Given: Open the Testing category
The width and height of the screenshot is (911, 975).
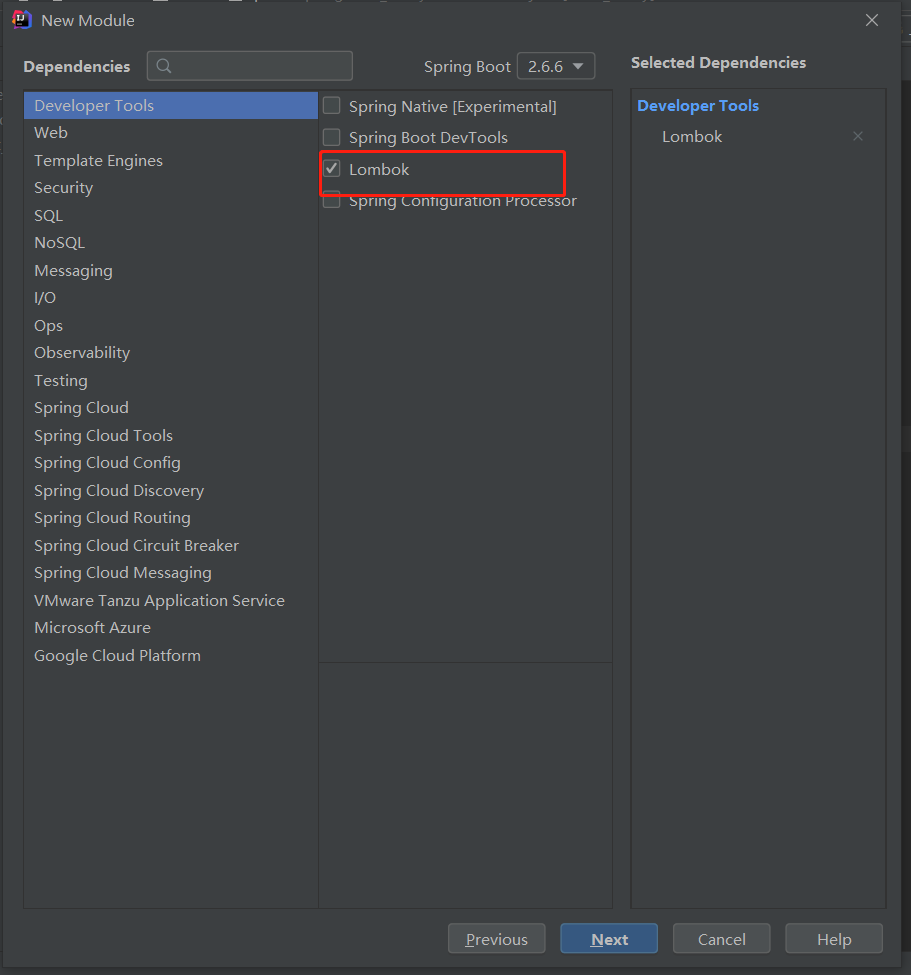Looking at the screenshot, I should [x=171, y=381].
